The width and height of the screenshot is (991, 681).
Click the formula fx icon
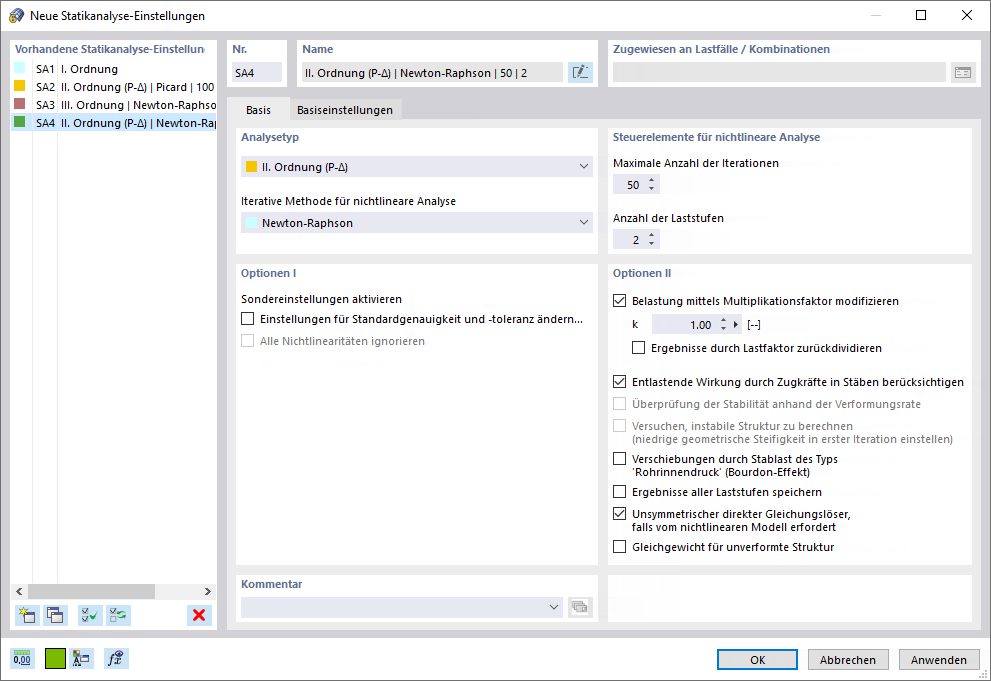coord(117,659)
